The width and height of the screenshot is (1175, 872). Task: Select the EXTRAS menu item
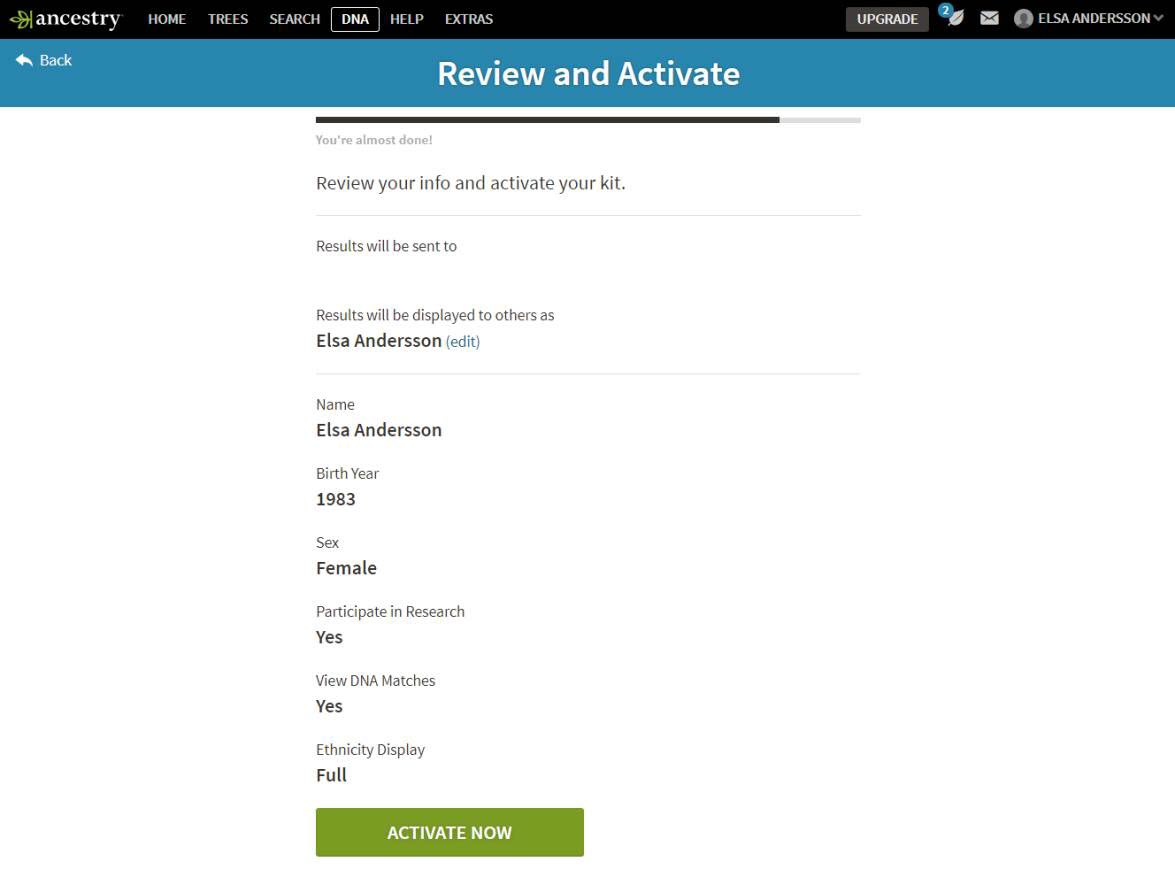click(468, 18)
